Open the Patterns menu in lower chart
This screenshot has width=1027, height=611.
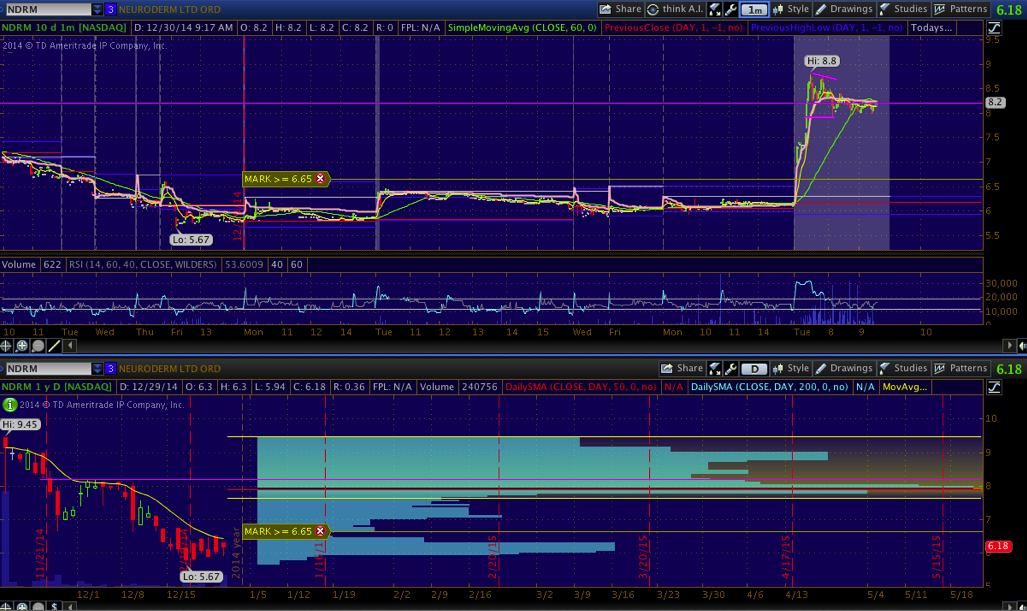(961, 368)
